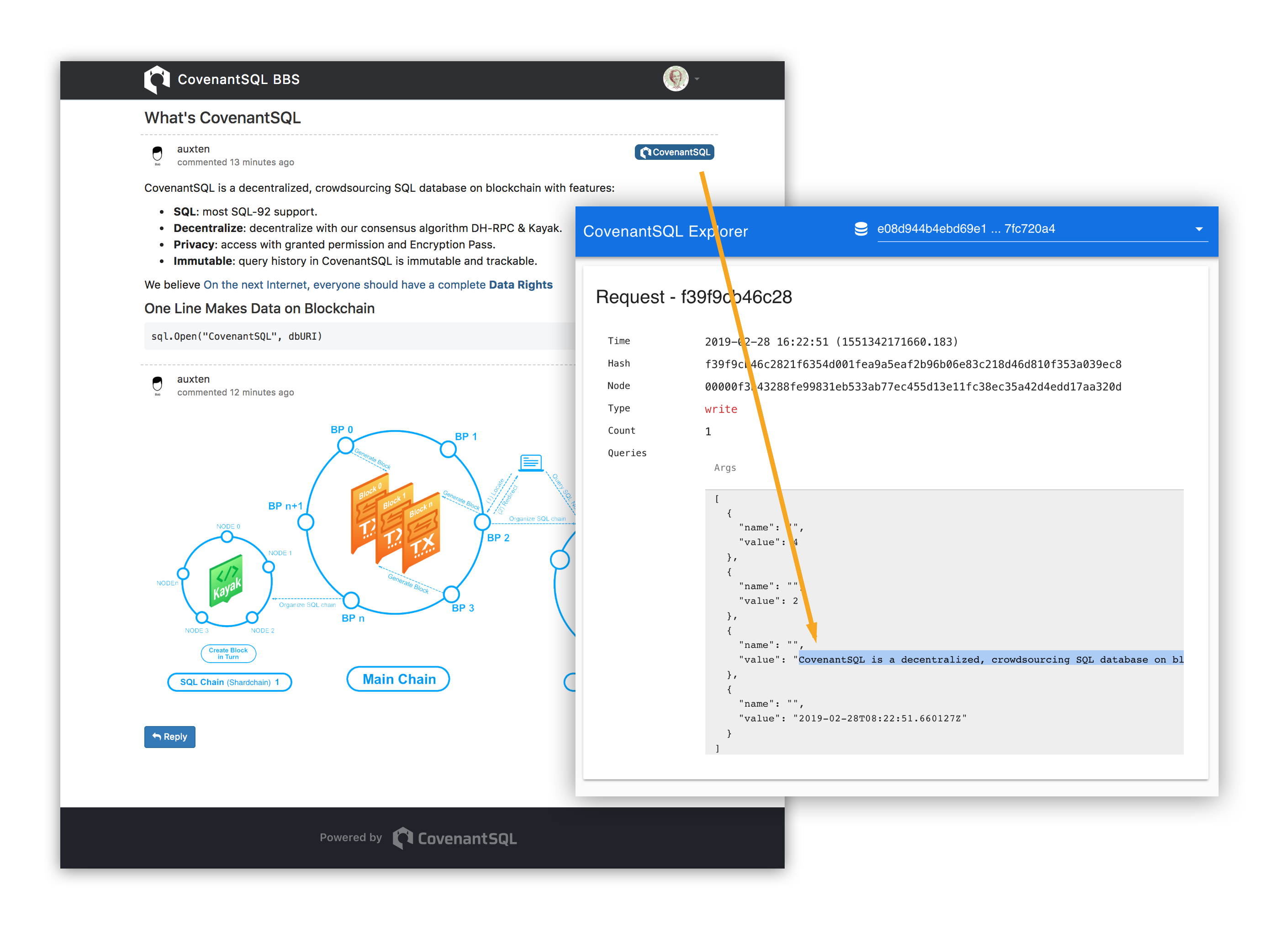
Task: Click the CovenantSQL BBS logo icon
Action: pyautogui.click(x=157, y=79)
